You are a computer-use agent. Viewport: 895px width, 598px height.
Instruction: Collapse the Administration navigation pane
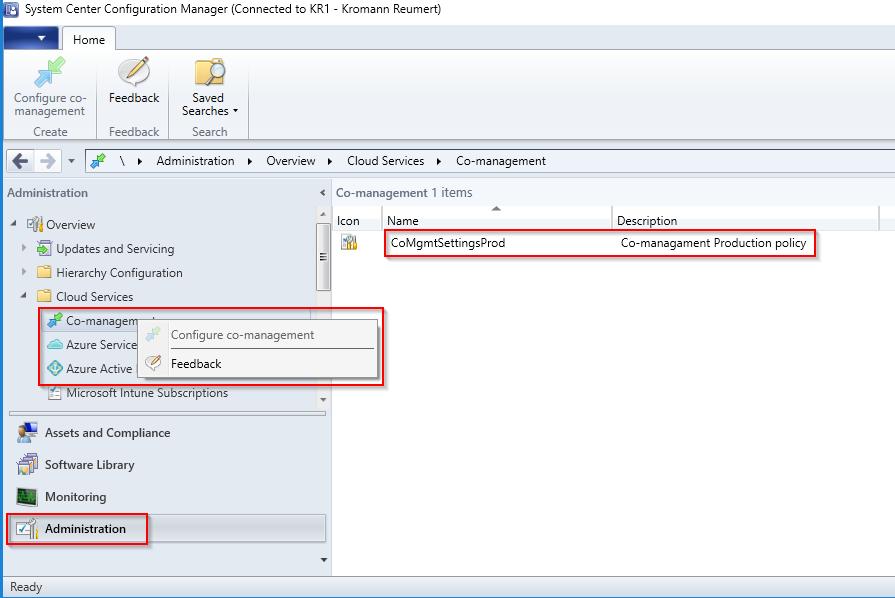[322, 193]
